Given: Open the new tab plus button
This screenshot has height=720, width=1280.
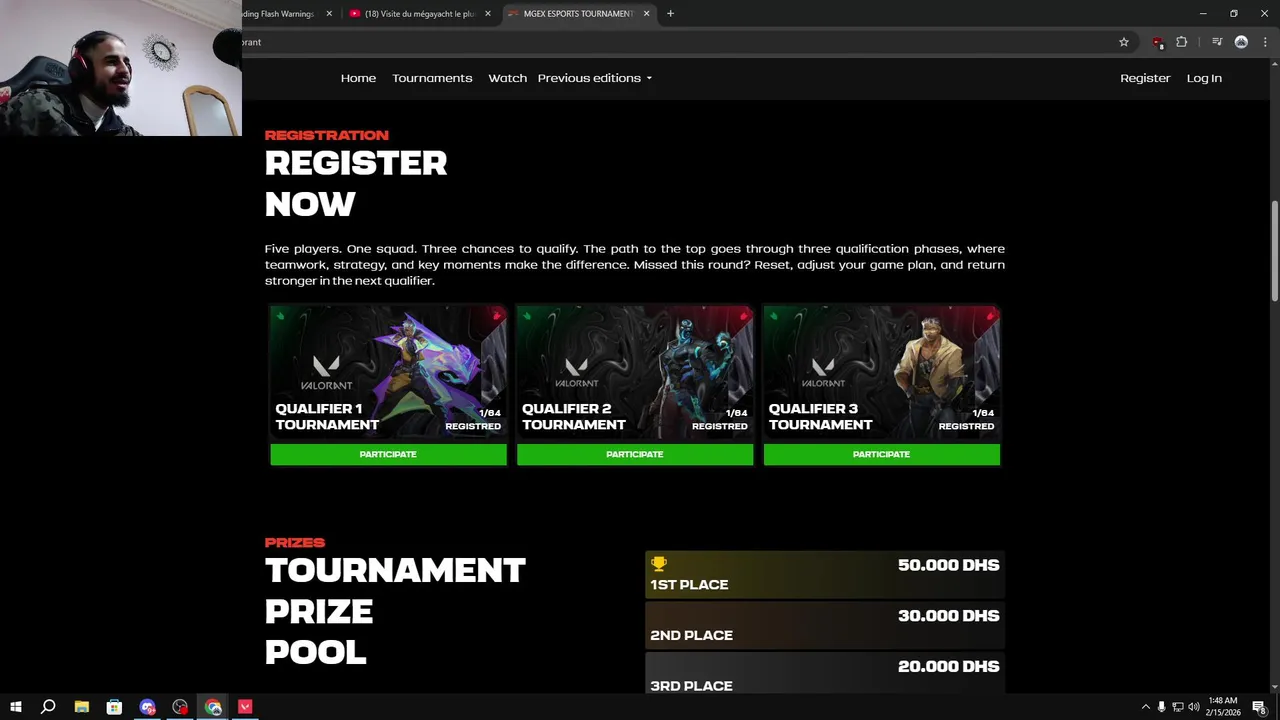Looking at the screenshot, I should coord(670,14).
